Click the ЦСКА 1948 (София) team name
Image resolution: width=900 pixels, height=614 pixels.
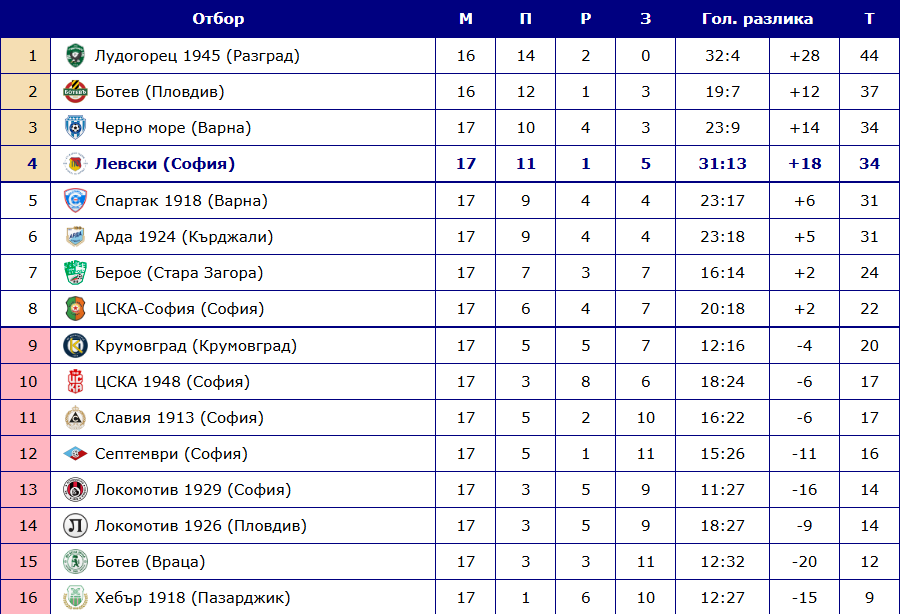pos(172,382)
